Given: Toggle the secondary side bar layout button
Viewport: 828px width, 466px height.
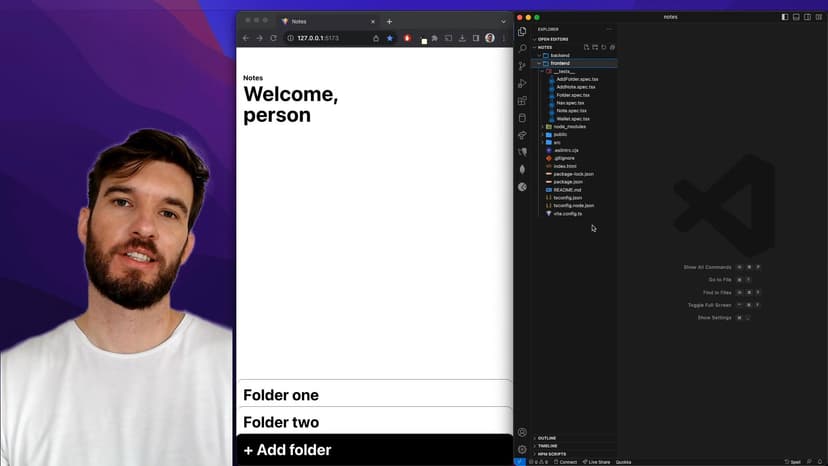Looking at the screenshot, I should [808, 17].
